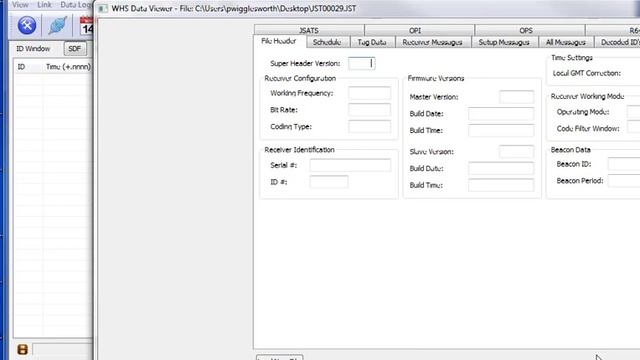Click the calendar icon showing 14
This screenshot has width=640, height=360.
tap(87, 26)
